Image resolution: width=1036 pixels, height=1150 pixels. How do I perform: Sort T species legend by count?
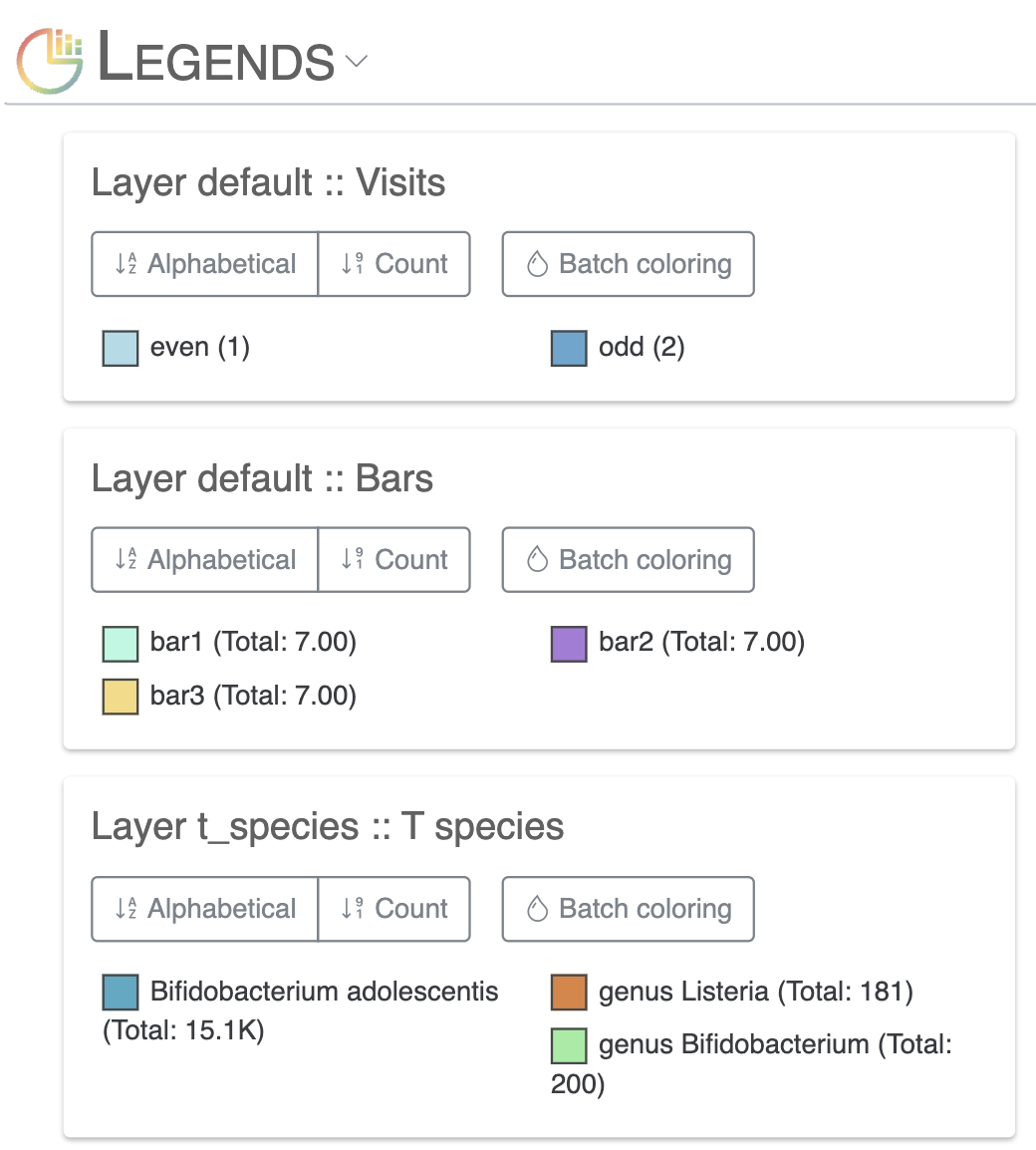[394, 909]
